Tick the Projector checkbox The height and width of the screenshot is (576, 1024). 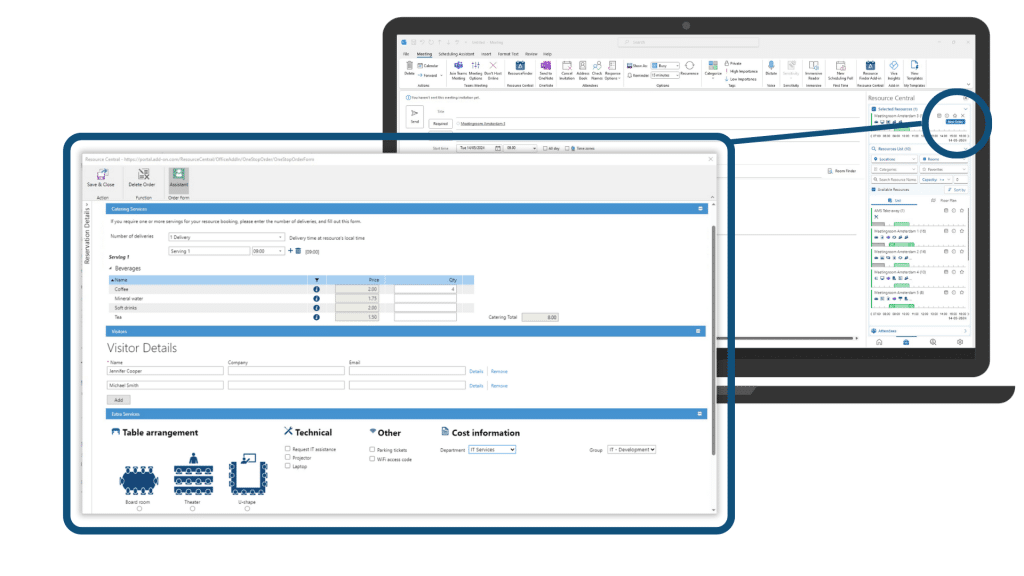point(288,458)
